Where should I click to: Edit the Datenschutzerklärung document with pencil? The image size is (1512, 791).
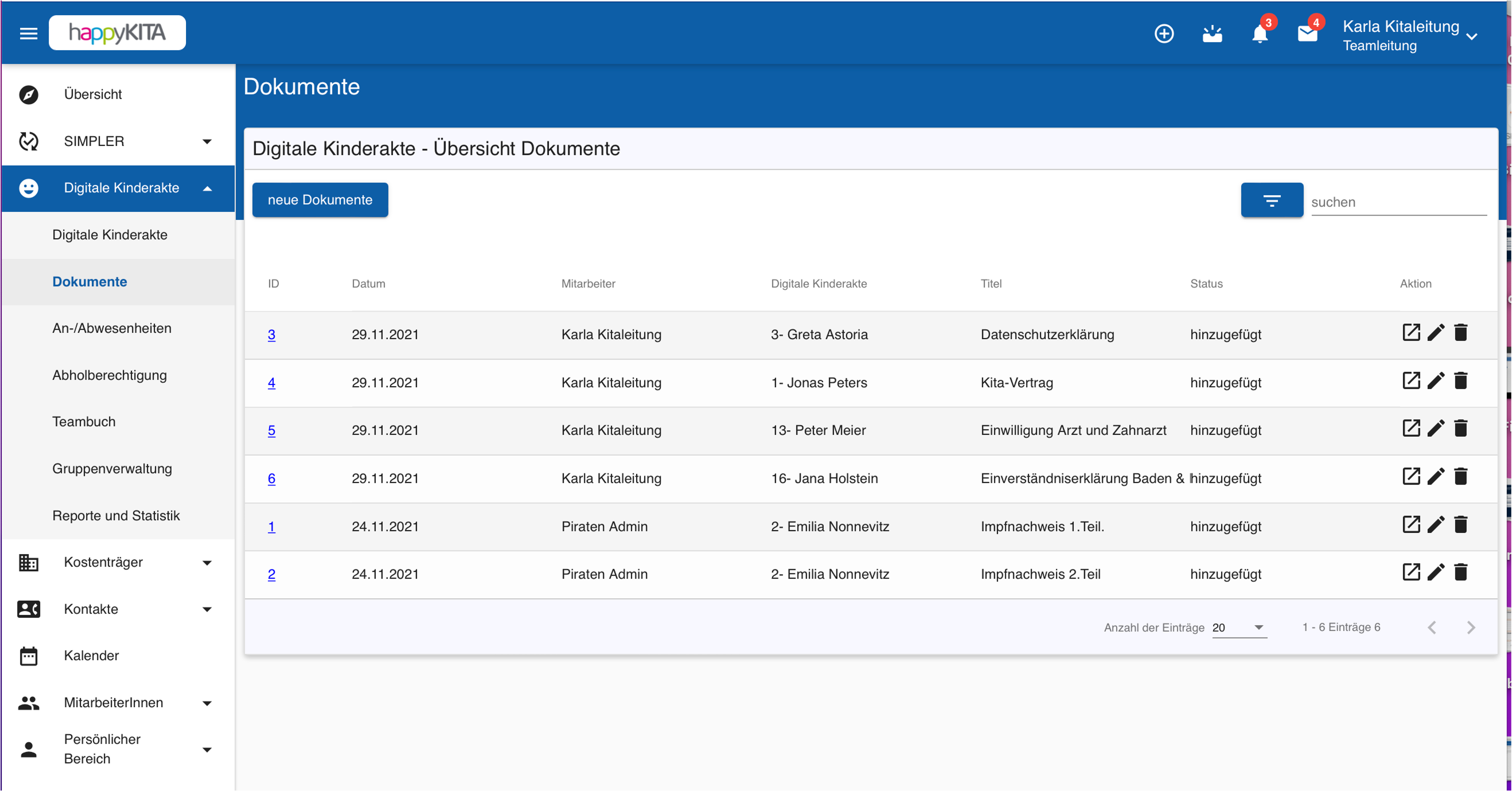click(x=1436, y=333)
